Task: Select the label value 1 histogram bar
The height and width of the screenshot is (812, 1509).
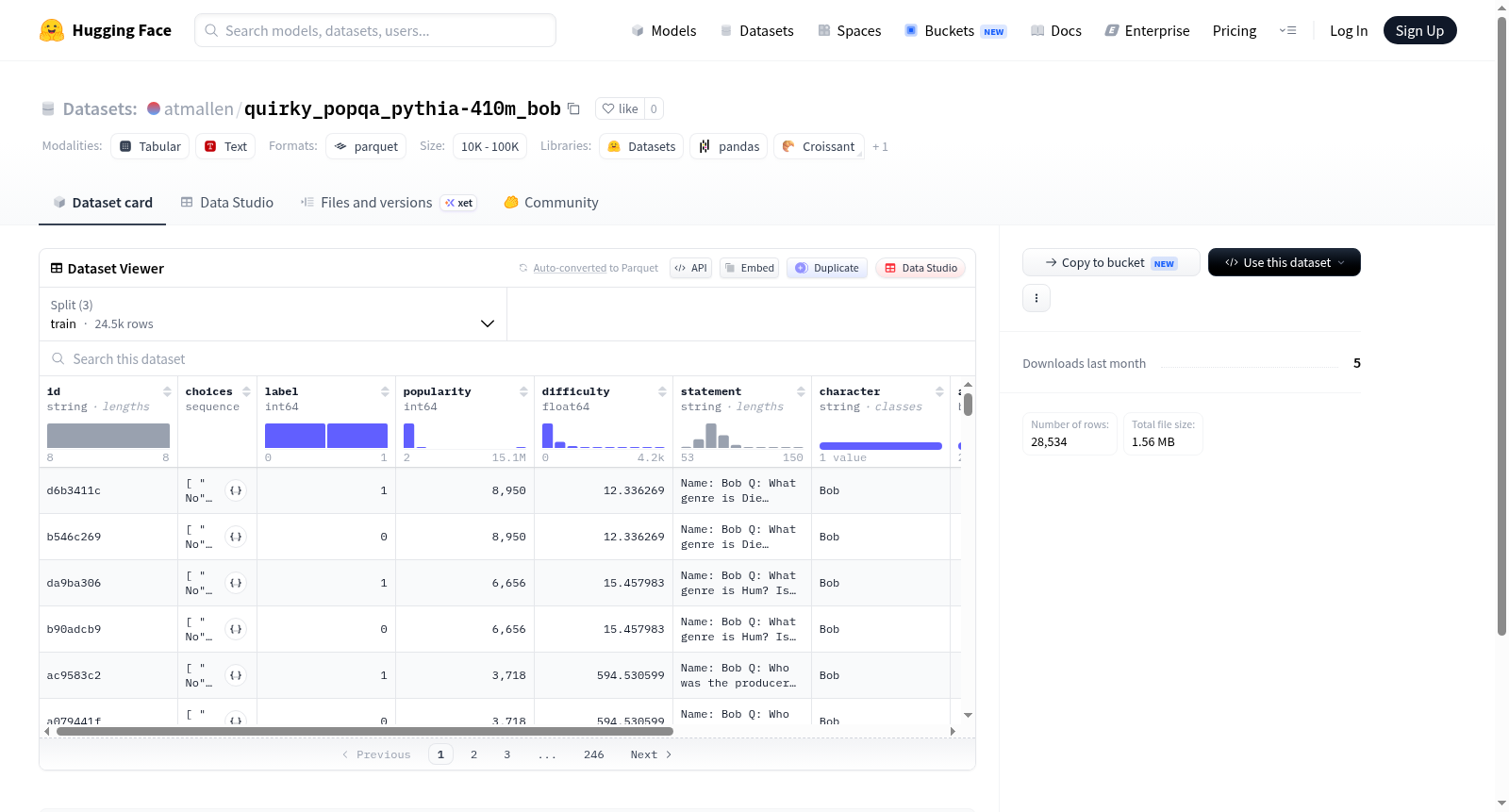Action: (357, 436)
